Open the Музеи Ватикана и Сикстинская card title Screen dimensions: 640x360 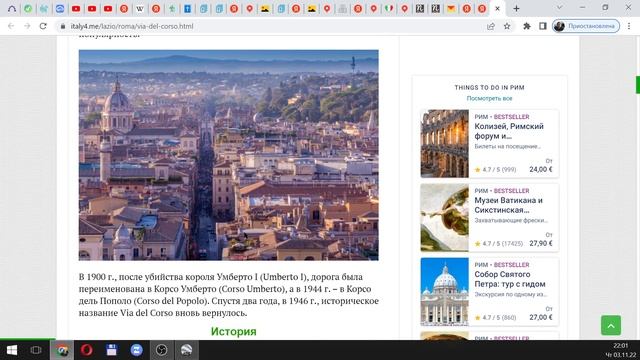(x=508, y=205)
